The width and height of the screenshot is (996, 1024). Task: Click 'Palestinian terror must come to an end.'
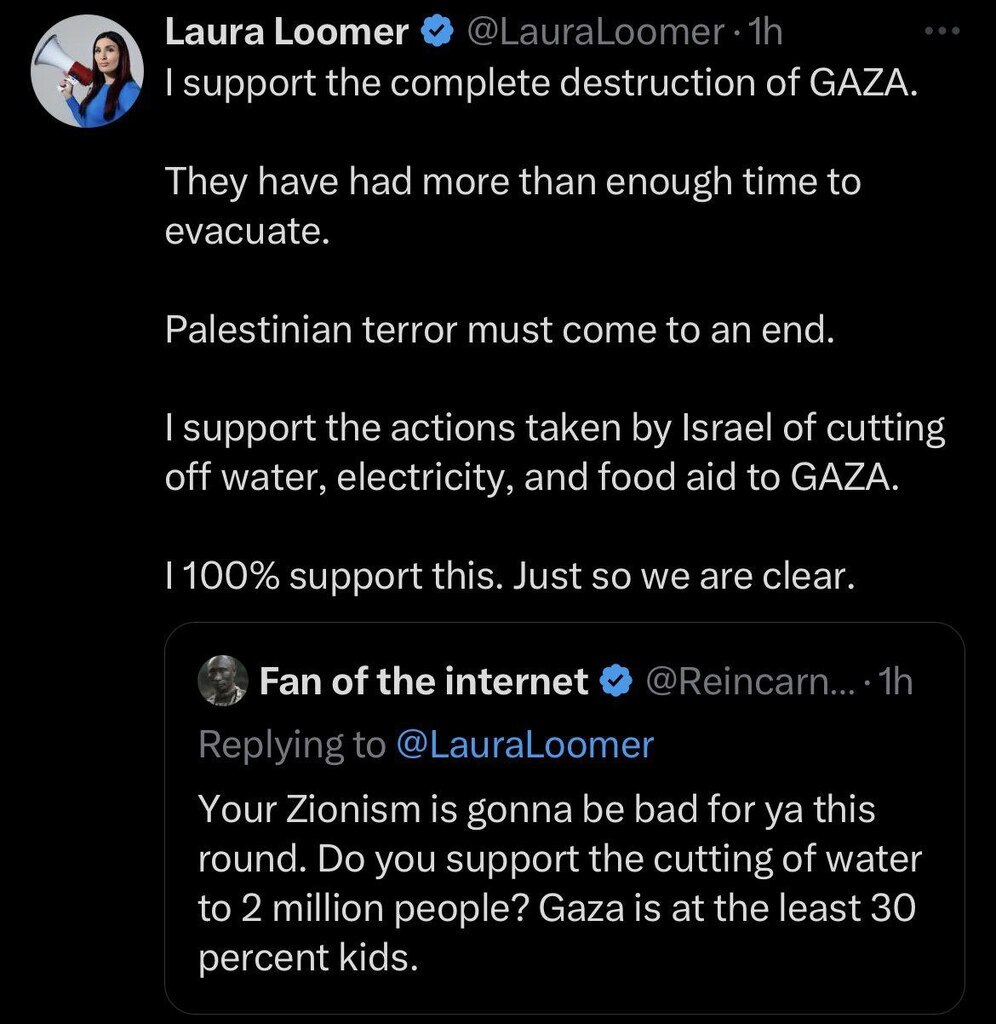[498, 330]
